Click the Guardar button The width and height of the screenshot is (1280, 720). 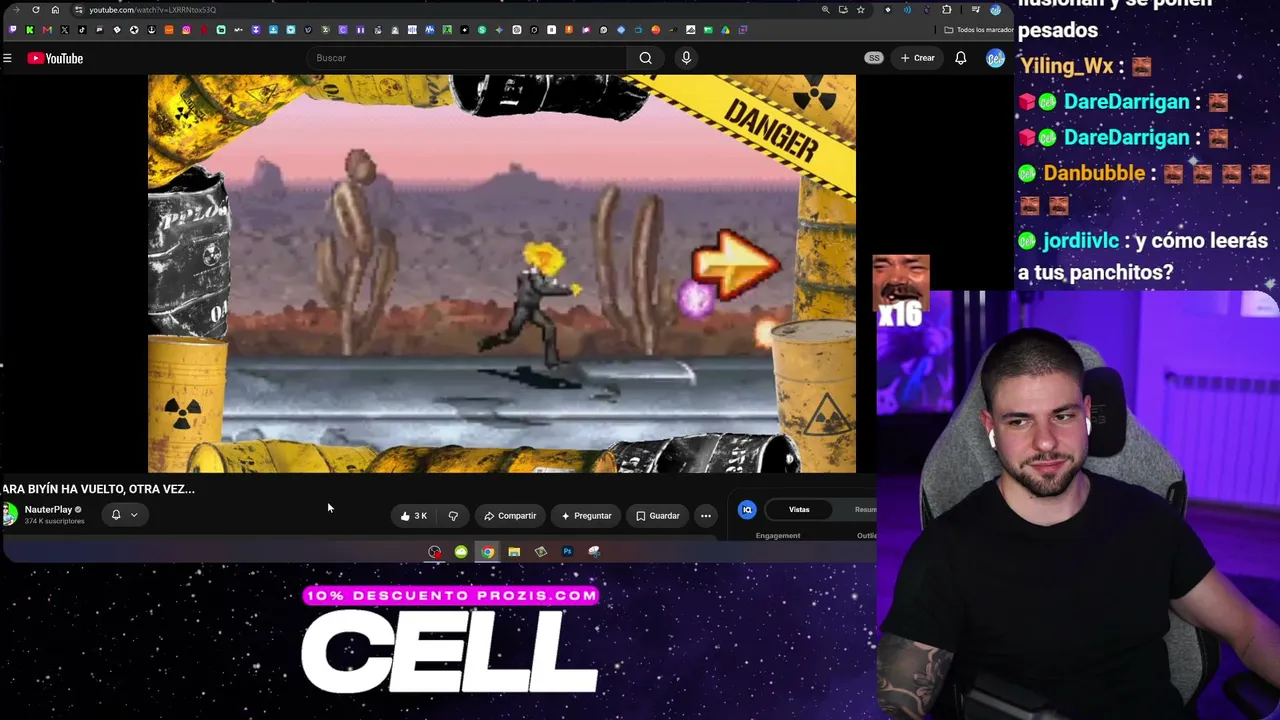click(x=658, y=516)
